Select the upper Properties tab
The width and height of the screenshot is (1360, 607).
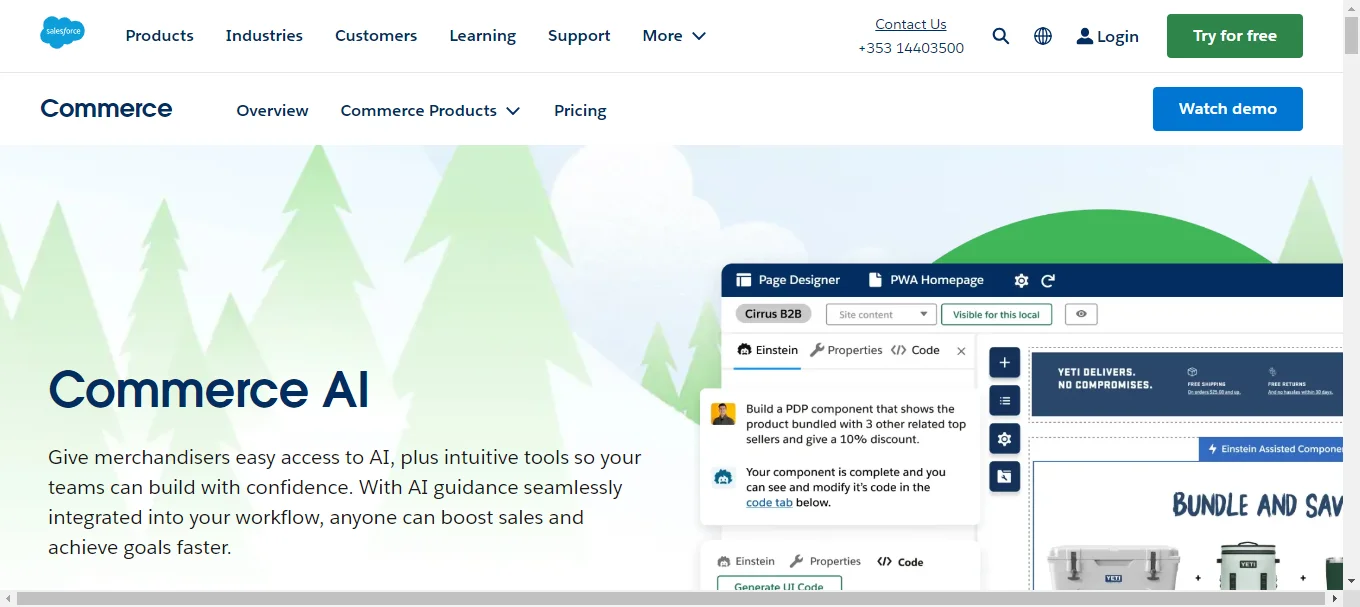846,350
